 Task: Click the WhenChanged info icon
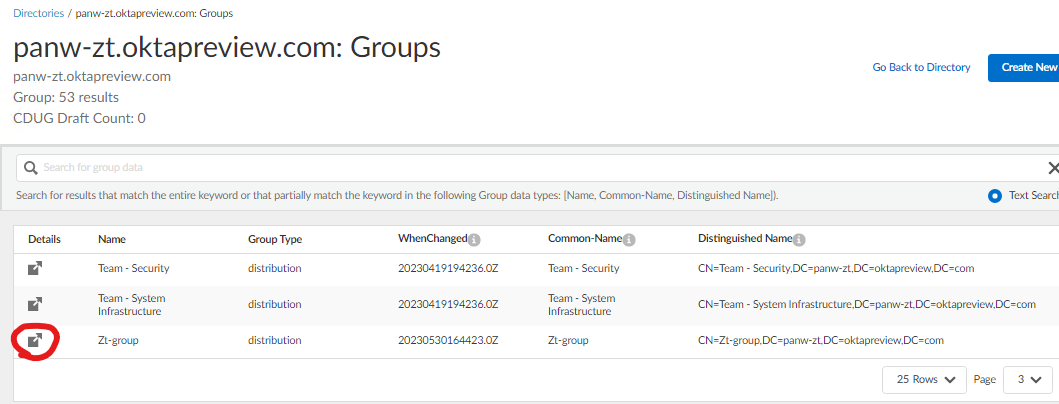coord(474,240)
